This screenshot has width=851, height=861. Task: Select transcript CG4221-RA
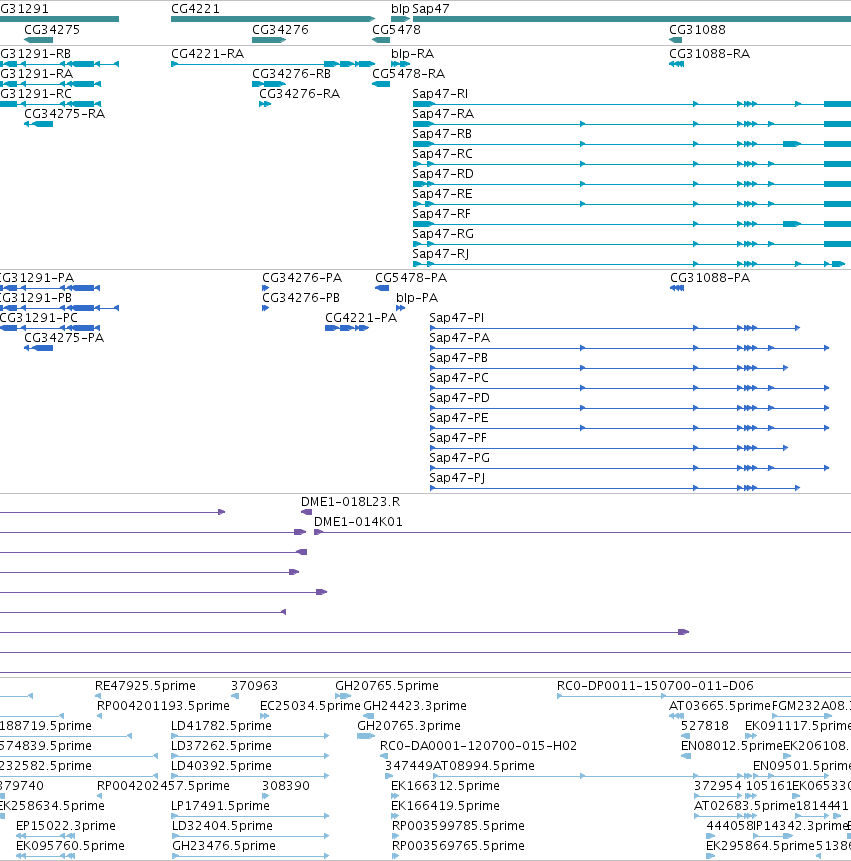(208, 54)
